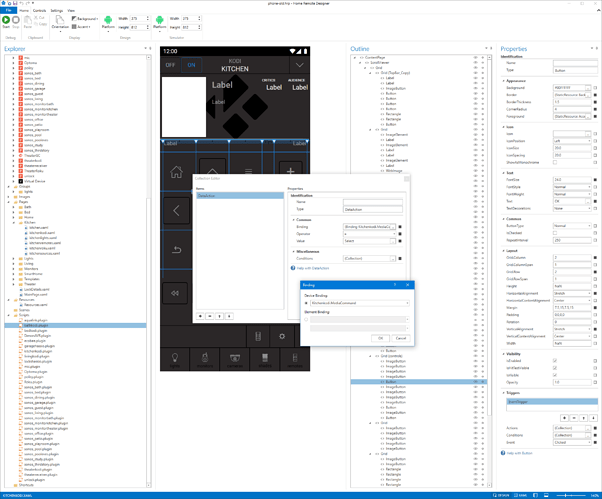The height and width of the screenshot is (499, 602).
Task: Move item down in Collection Editor
Action: point(229,316)
